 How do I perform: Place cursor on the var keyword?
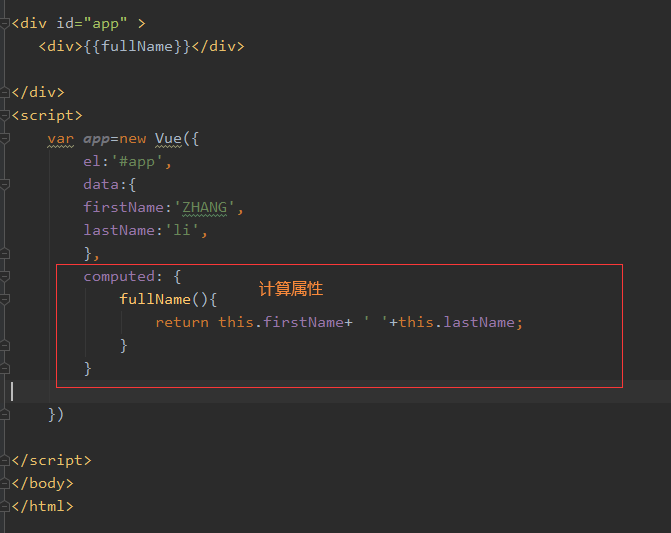point(60,139)
